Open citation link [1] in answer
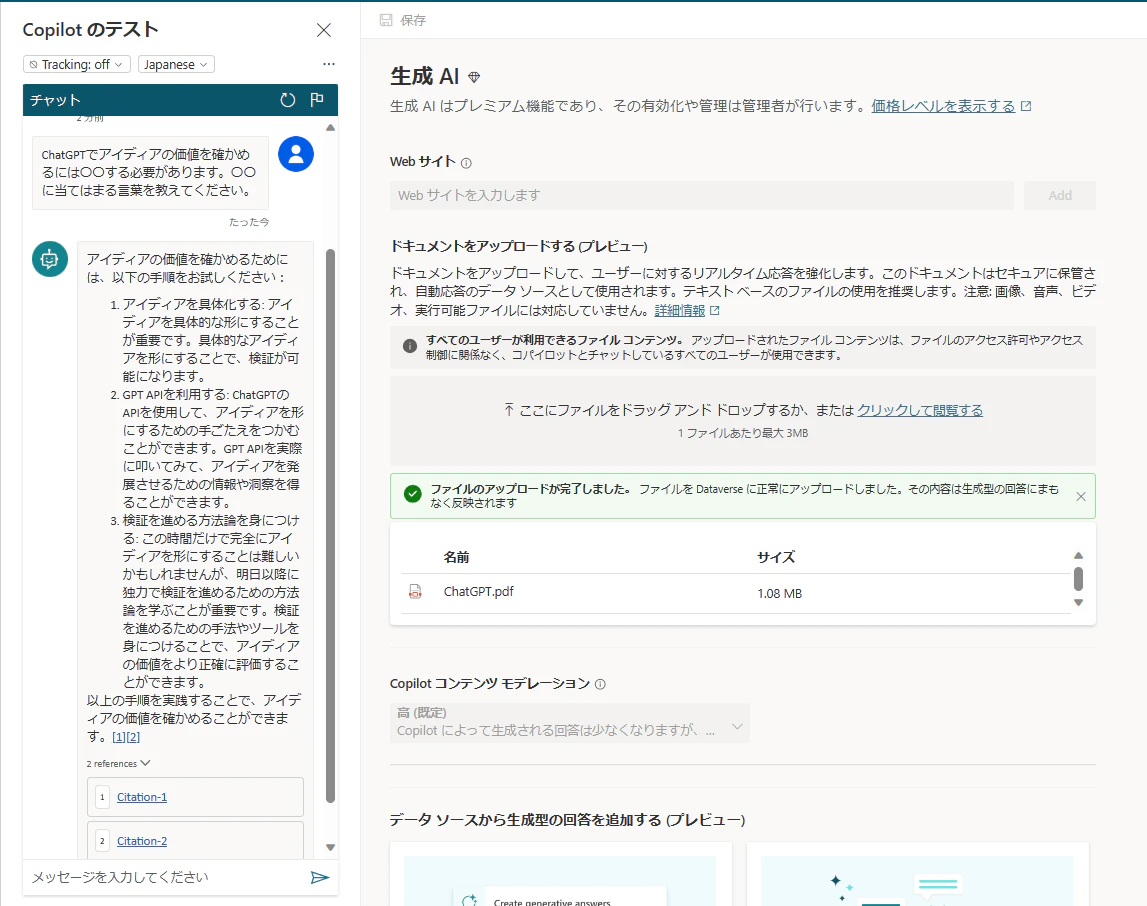The height and width of the screenshot is (906, 1147). (x=119, y=737)
